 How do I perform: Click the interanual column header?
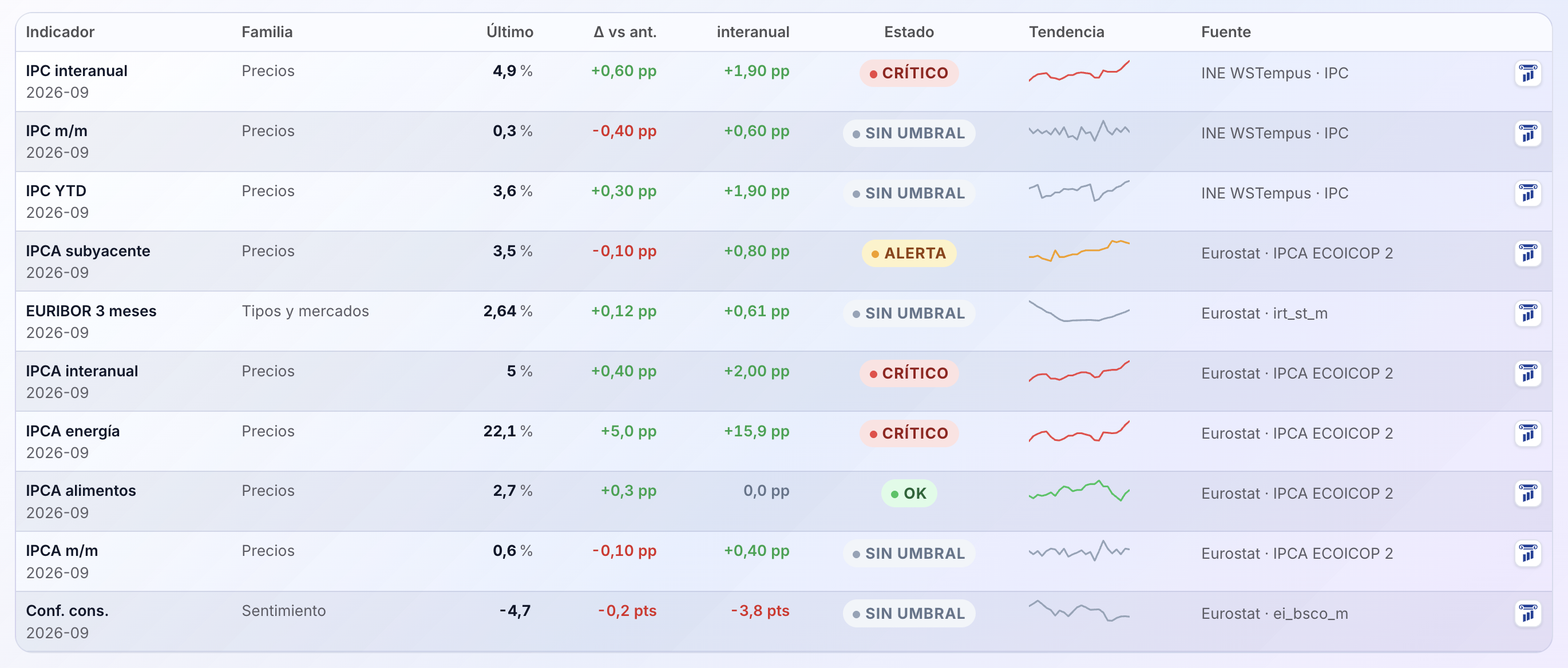click(x=753, y=32)
